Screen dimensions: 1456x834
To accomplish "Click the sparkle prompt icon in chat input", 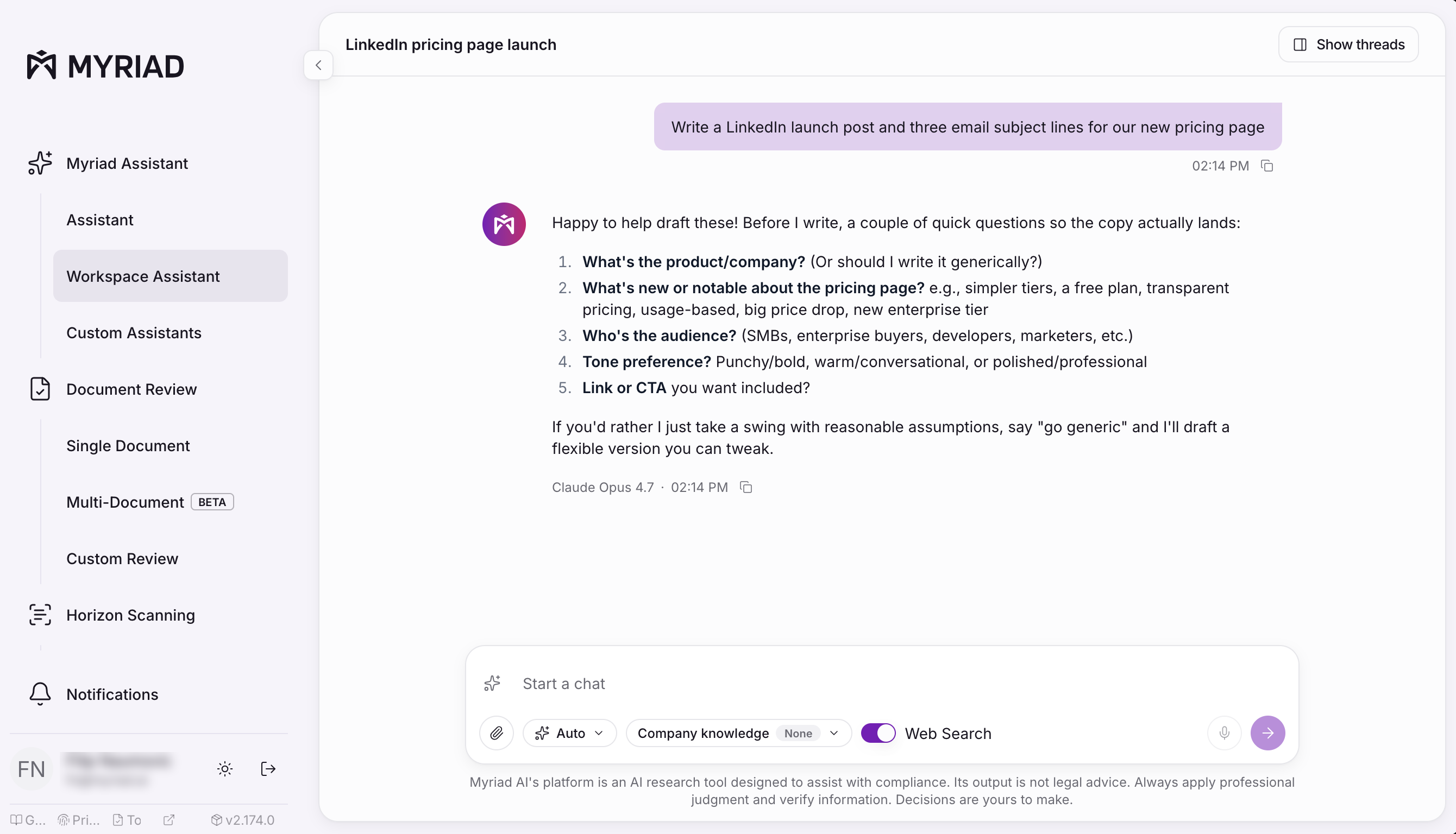I will click(492, 684).
